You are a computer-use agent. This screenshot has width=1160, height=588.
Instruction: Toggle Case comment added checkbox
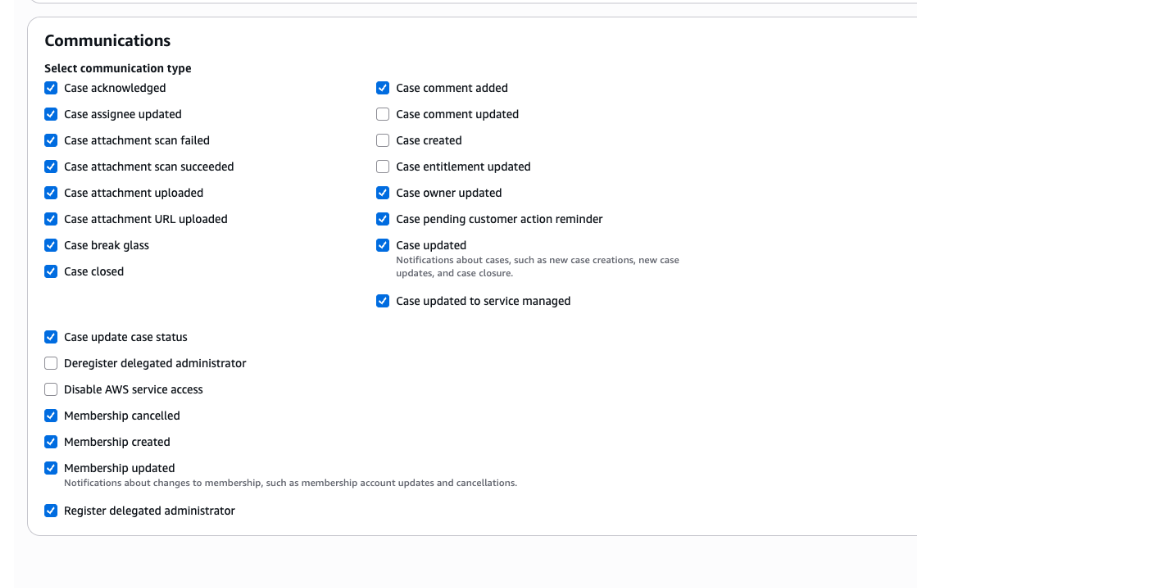(x=383, y=88)
